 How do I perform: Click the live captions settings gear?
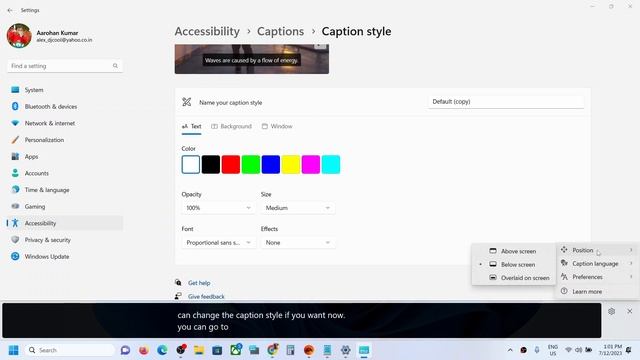point(611,311)
